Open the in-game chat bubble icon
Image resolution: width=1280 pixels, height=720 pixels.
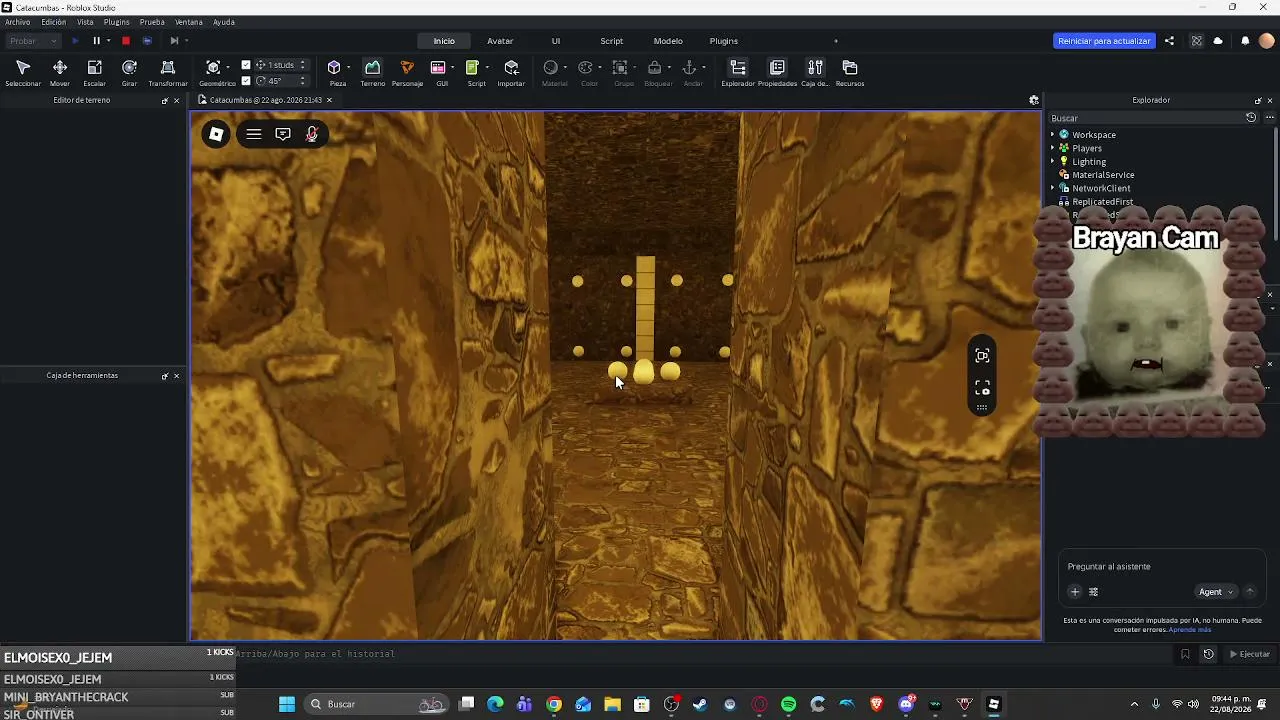[283, 134]
